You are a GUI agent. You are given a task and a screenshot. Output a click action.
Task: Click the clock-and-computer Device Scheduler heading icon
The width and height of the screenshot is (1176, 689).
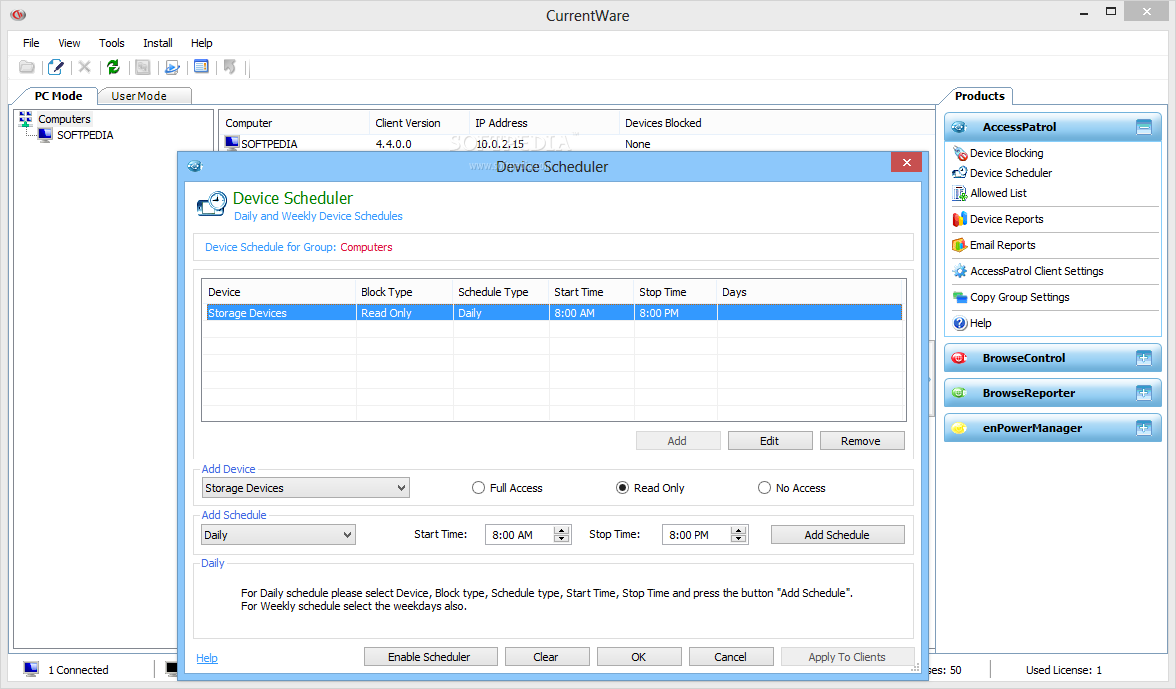[212, 204]
